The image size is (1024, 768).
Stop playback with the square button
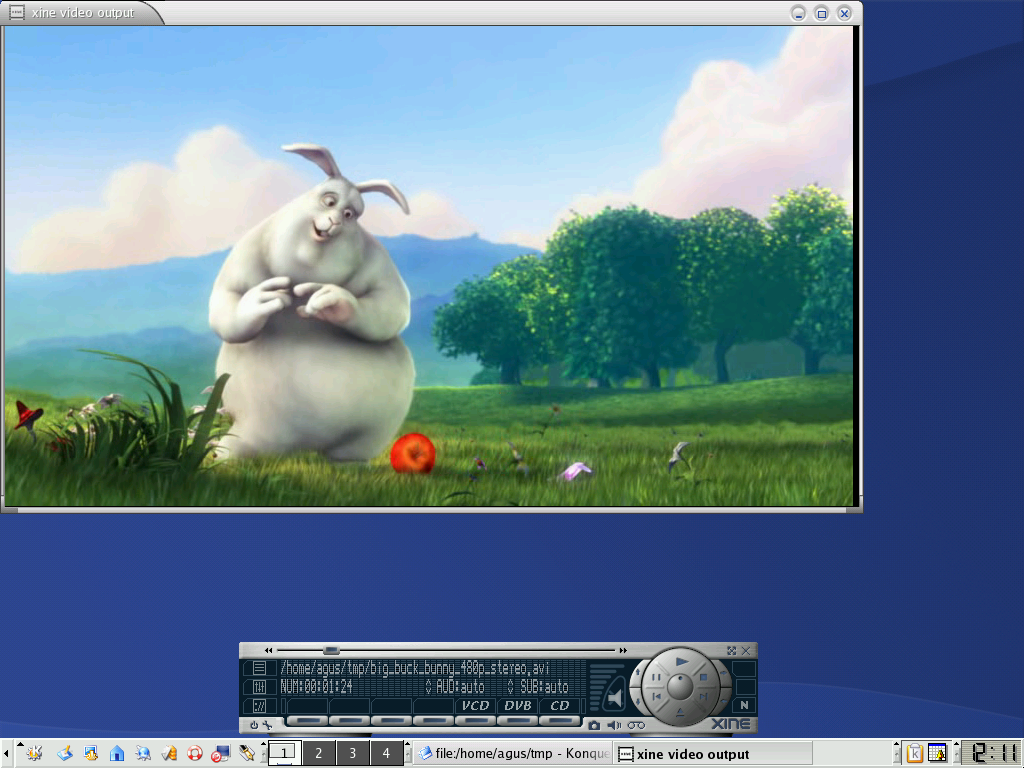tap(703, 678)
